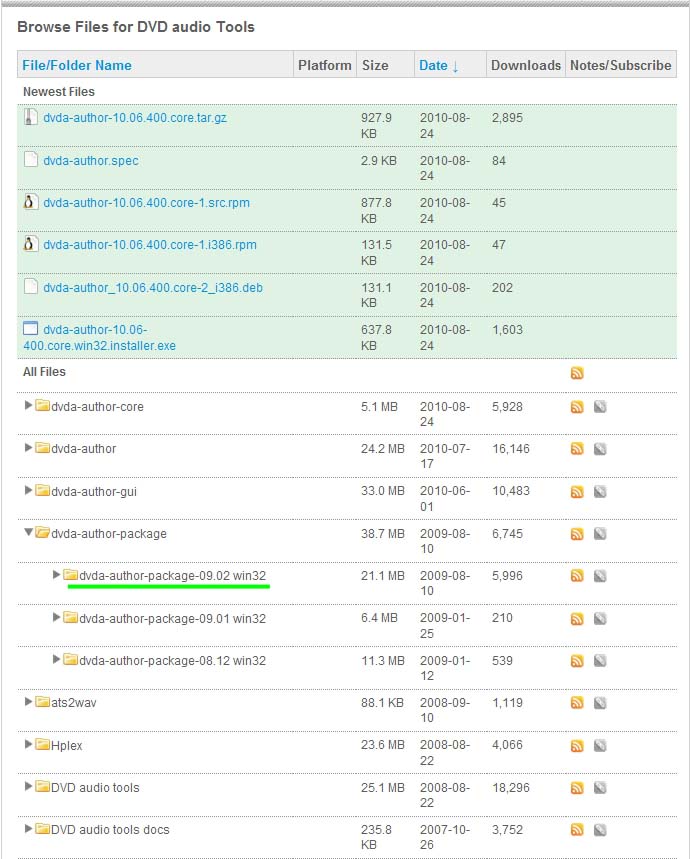
Task: Expand the dvda-author folder arrow
Action: tap(28, 448)
